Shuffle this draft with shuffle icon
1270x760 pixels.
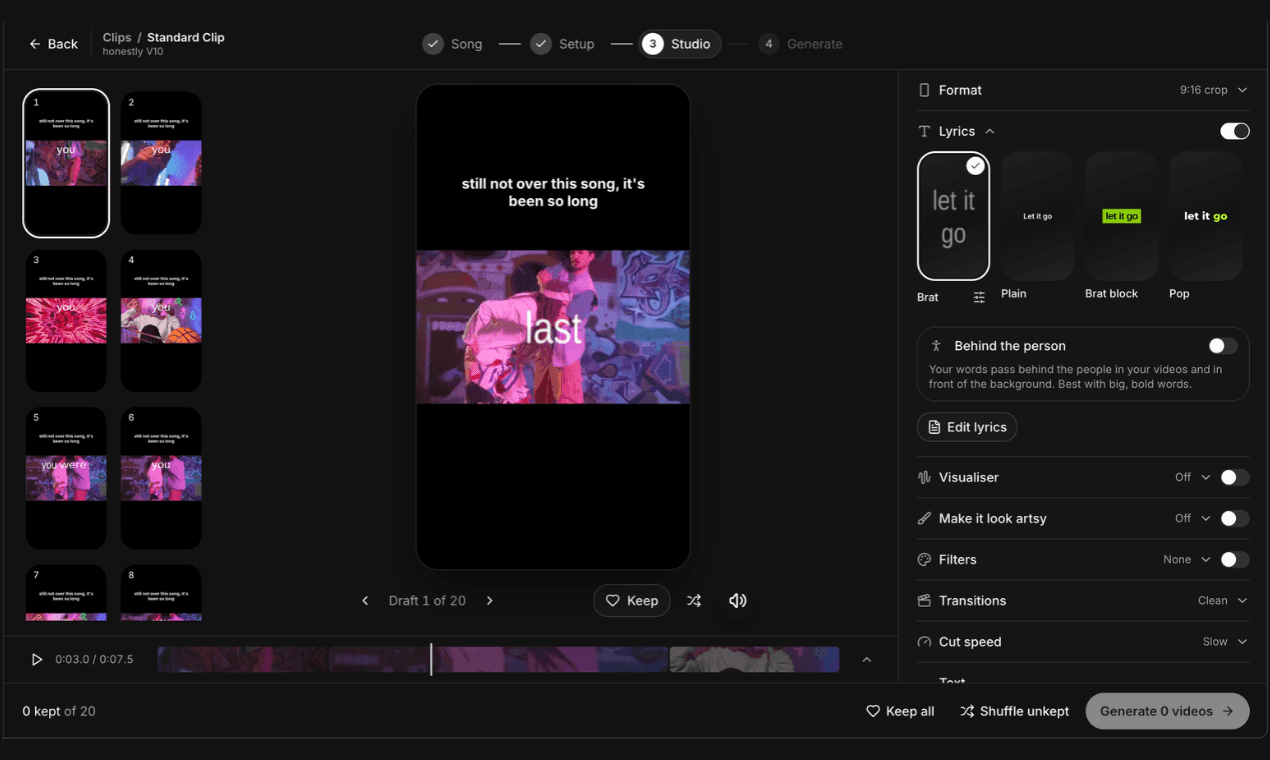(694, 601)
